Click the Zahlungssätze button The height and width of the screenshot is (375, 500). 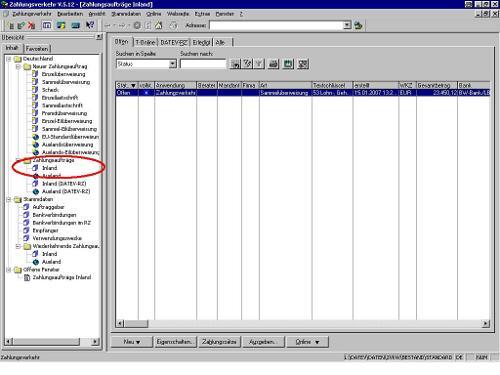click(219, 342)
